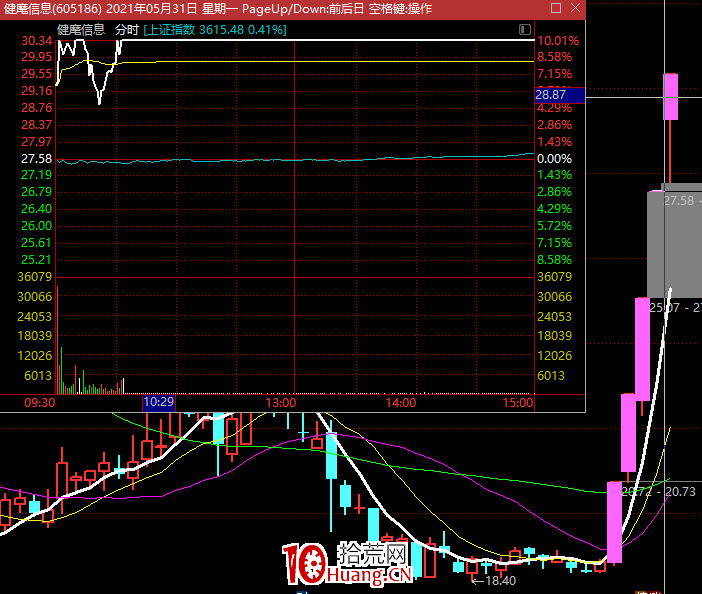Click the 0.00% baseline percentage label

[554, 159]
